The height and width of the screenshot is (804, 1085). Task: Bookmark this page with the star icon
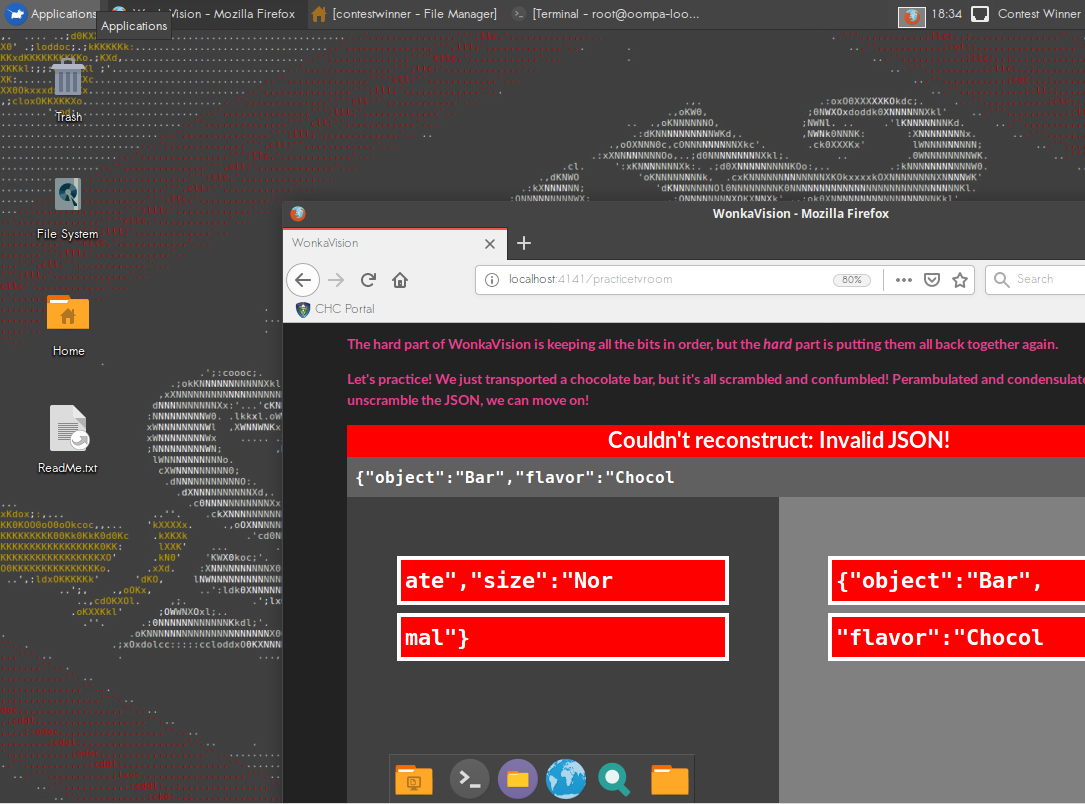coord(960,280)
